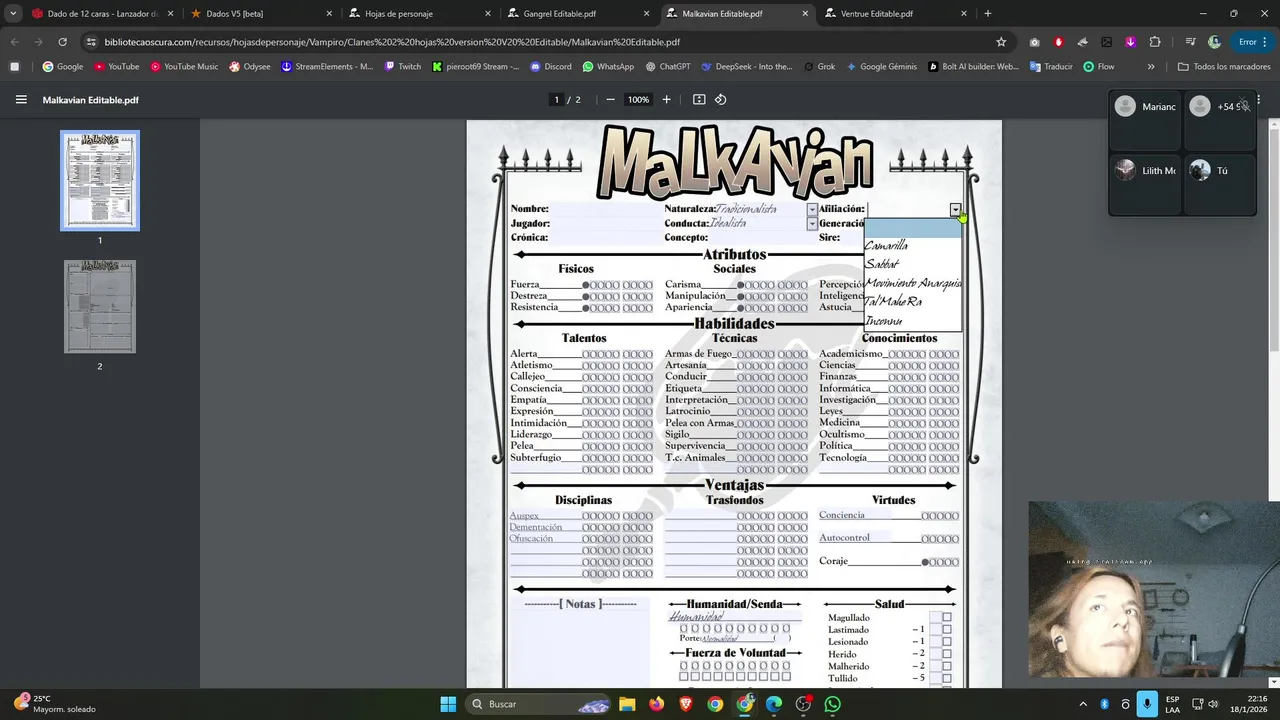The image size is (1280, 720).
Task: Open File Explorer from taskbar
Action: point(627,704)
